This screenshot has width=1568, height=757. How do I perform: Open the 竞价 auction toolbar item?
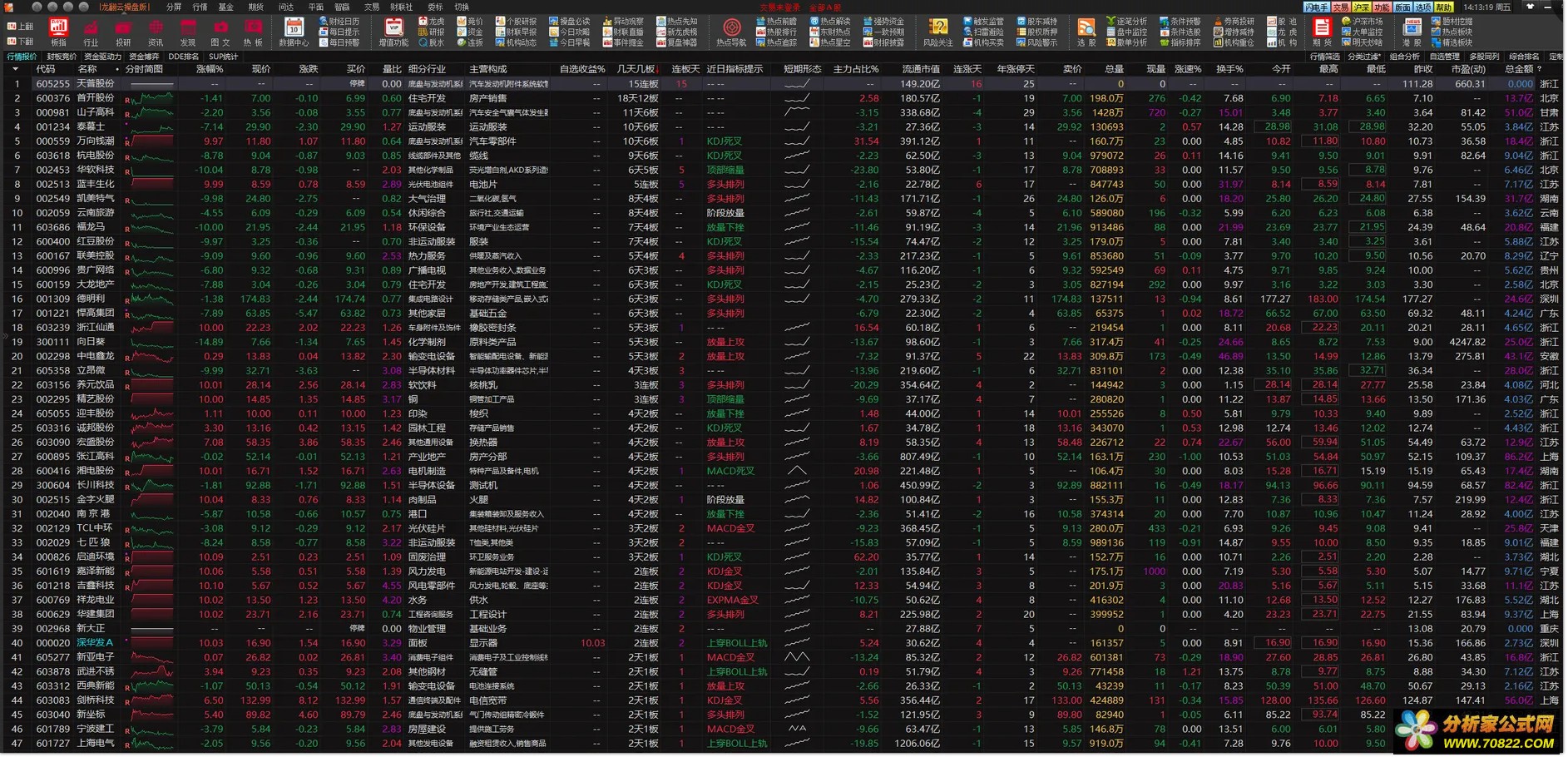tap(470, 22)
